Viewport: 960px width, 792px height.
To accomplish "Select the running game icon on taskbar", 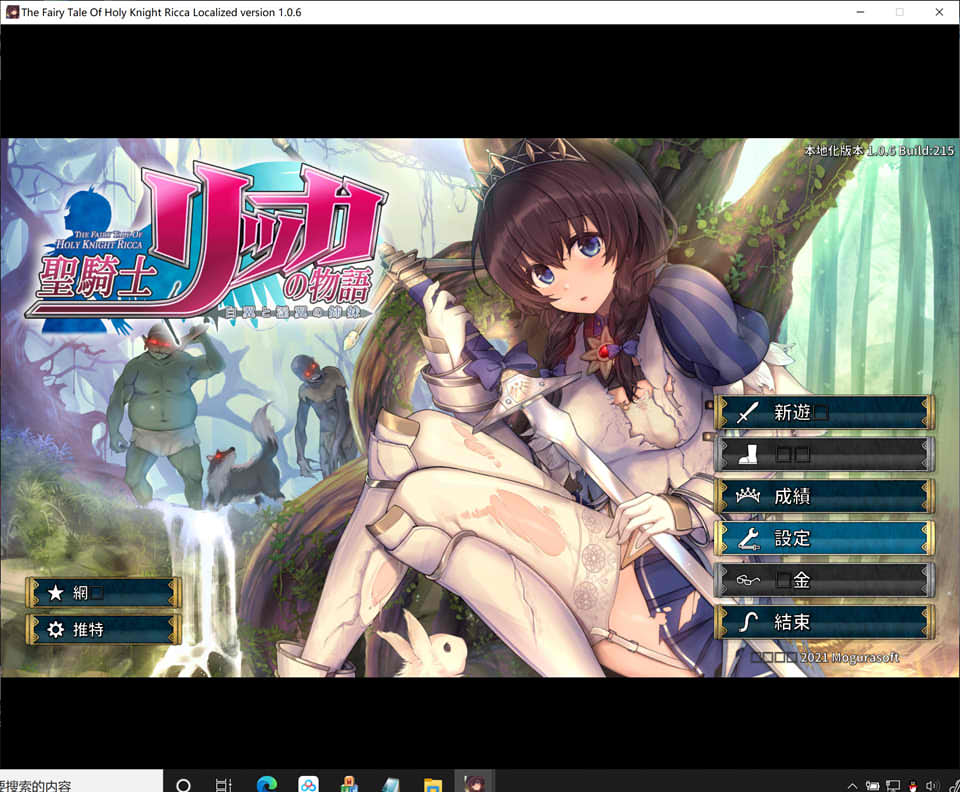I will (474, 783).
